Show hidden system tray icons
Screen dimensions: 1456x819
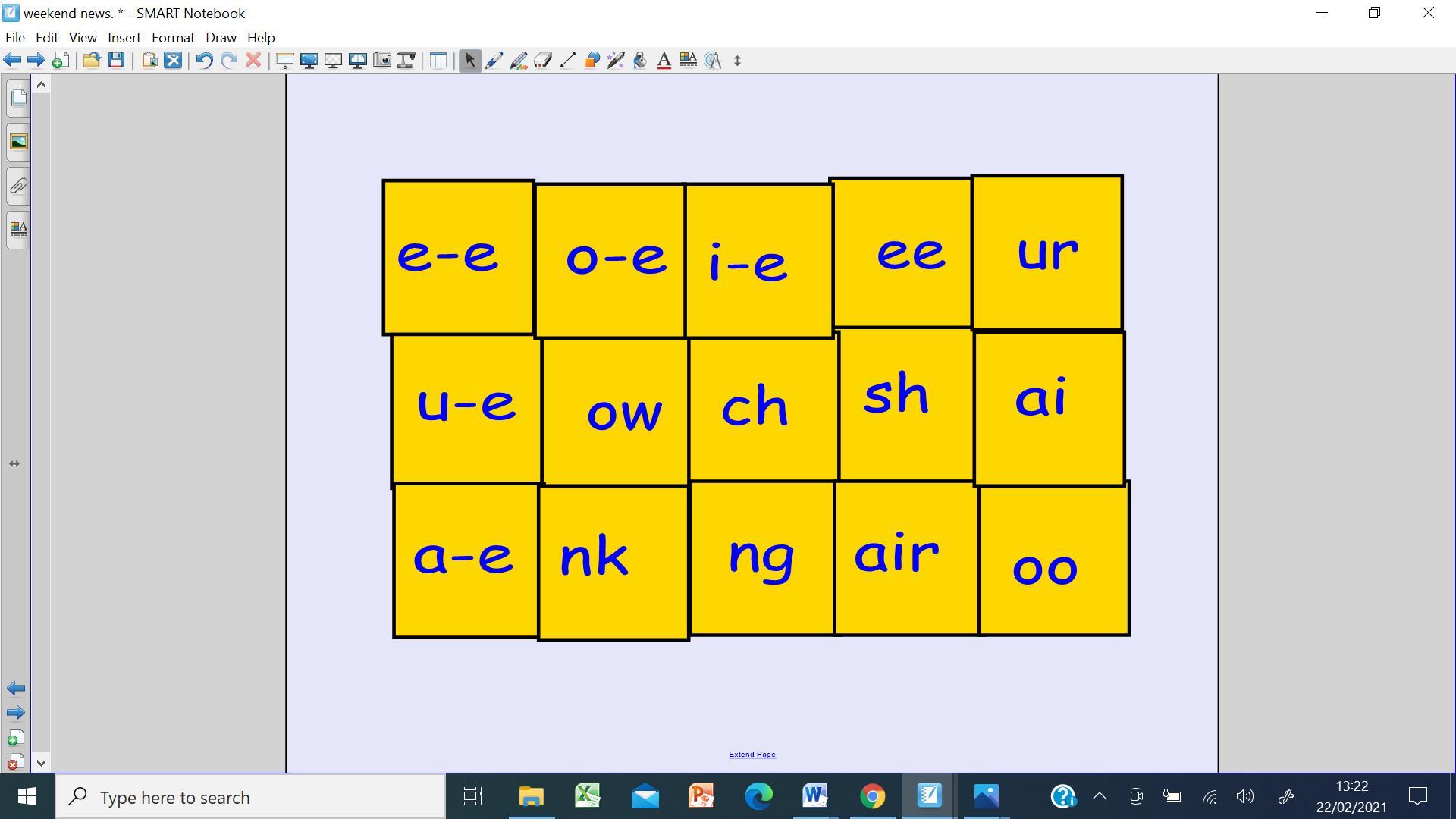pyautogui.click(x=1099, y=796)
